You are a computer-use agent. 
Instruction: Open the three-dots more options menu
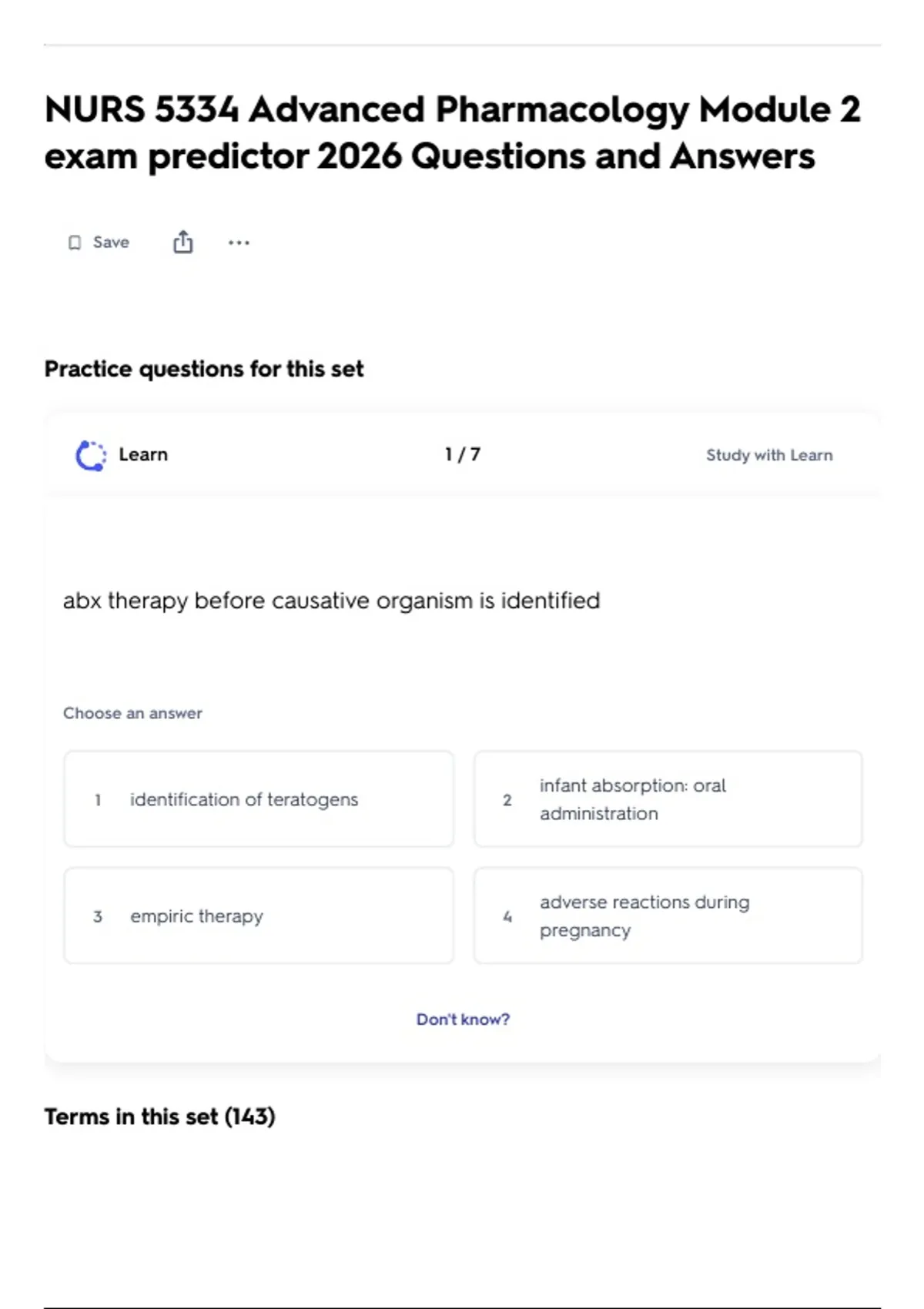(x=239, y=243)
